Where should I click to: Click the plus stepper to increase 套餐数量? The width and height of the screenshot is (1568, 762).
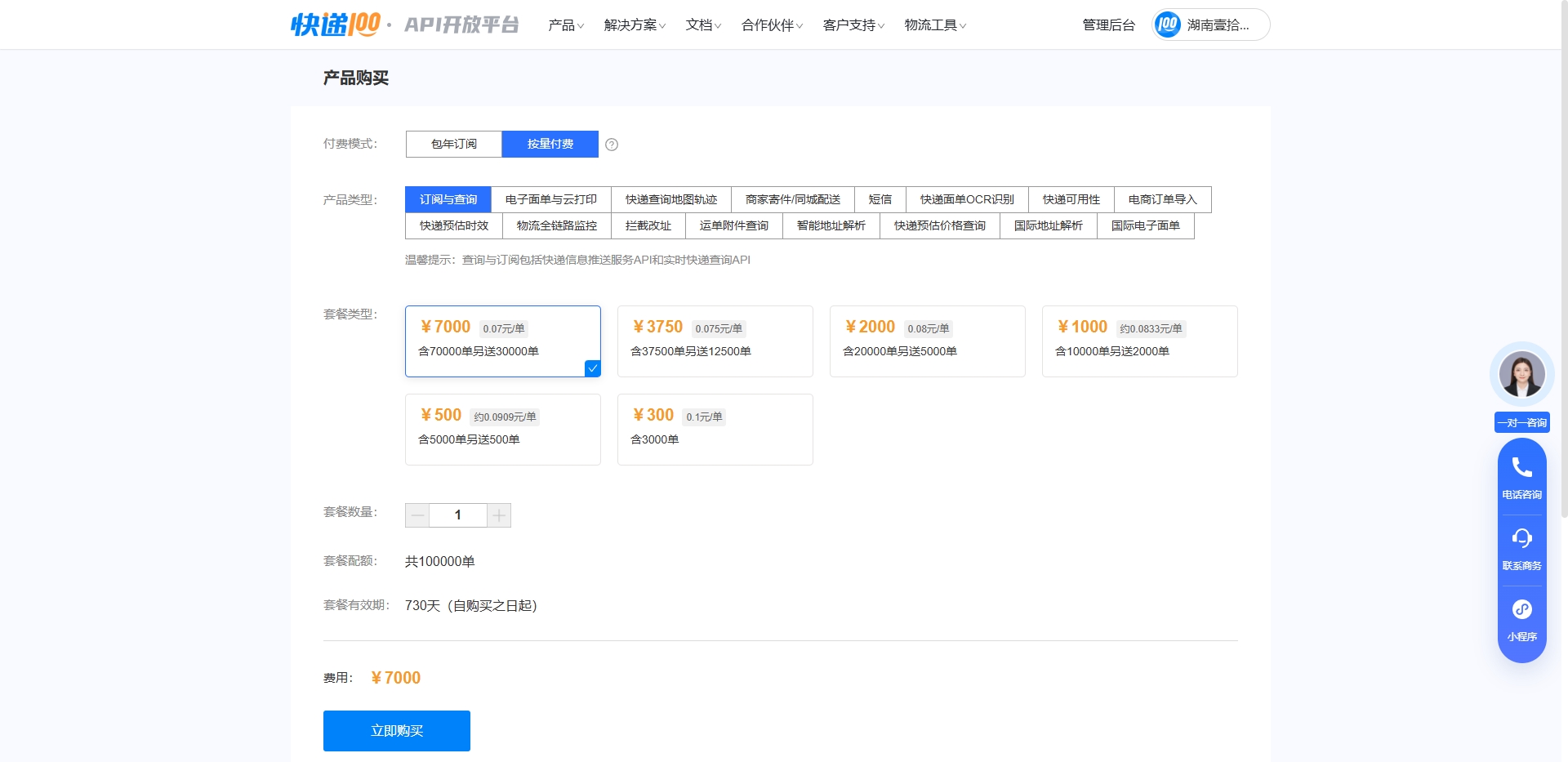499,515
